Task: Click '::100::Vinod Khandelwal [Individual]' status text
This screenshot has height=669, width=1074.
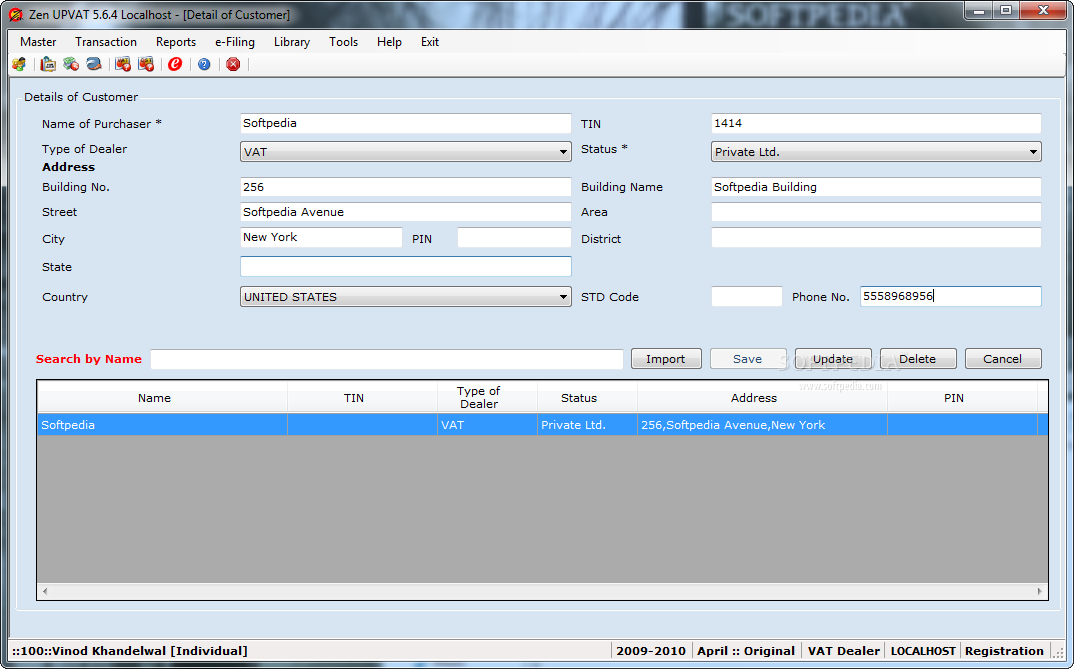Action: (129, 651)
